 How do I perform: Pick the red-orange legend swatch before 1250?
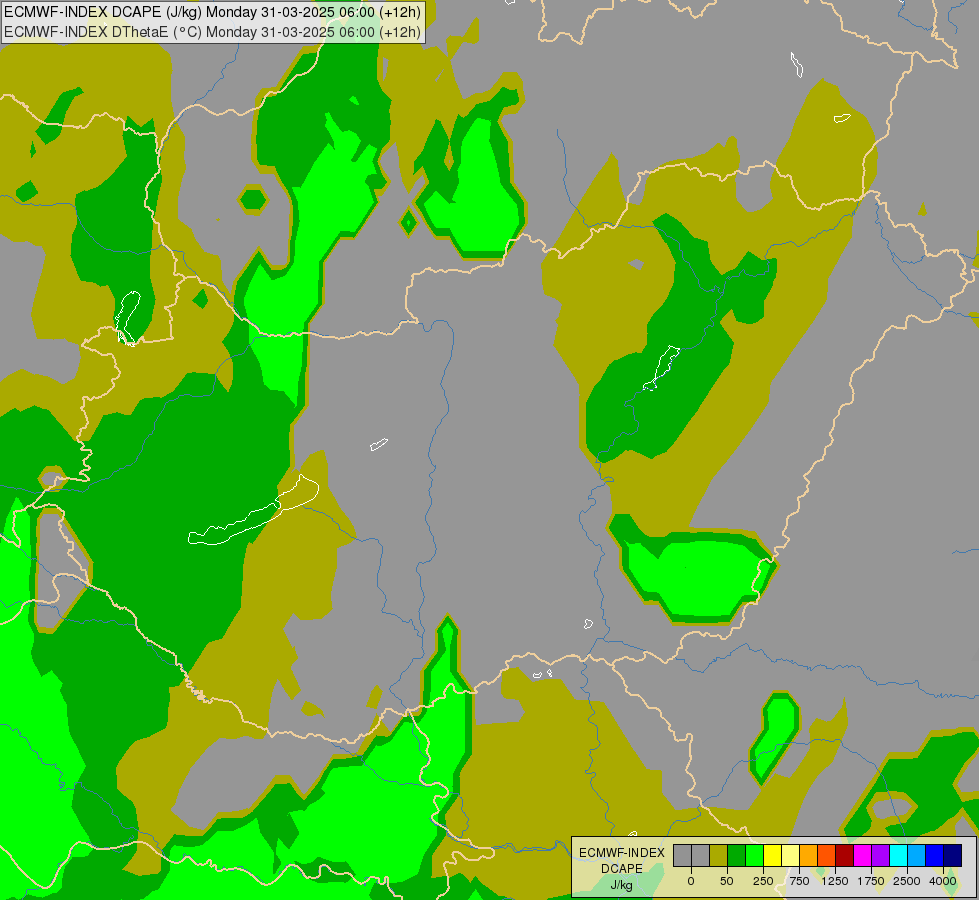pyautogui.click(x=827, y=855)
